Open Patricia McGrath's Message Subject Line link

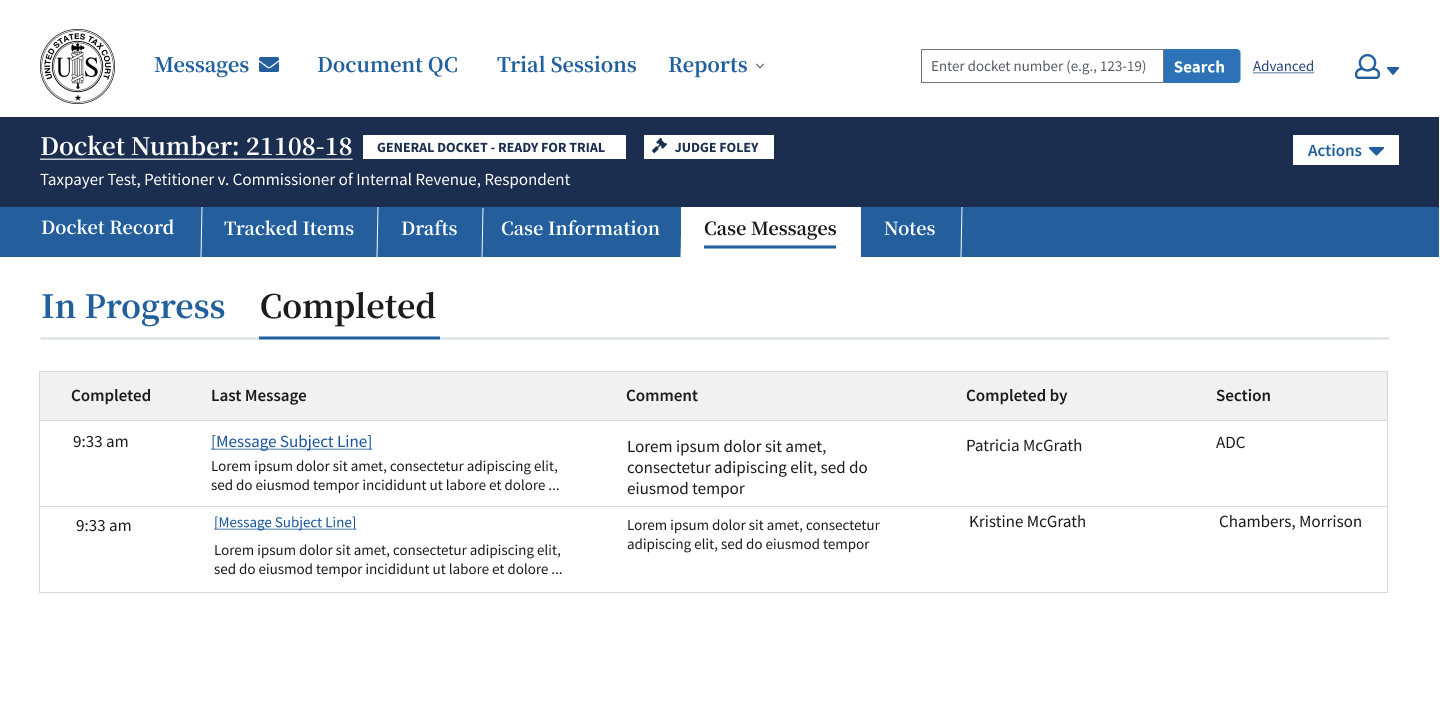(x=291, y=441)
